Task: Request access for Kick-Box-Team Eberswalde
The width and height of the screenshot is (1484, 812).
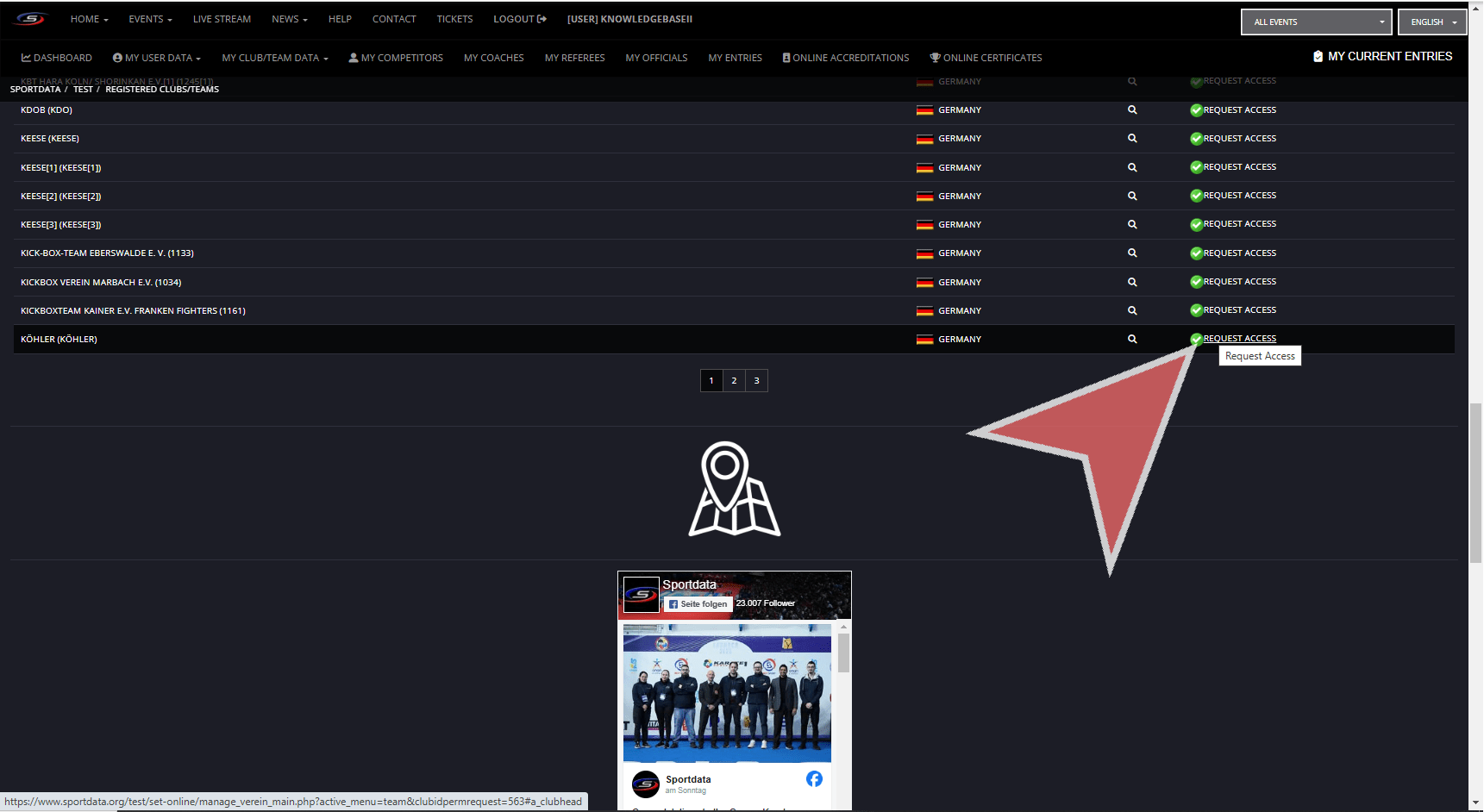Action: click(x=1239, y=253)
